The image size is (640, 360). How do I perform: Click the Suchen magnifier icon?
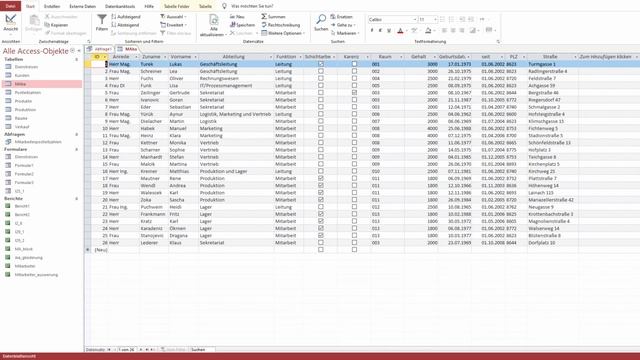pyautogui.click(x=321, y=19)
